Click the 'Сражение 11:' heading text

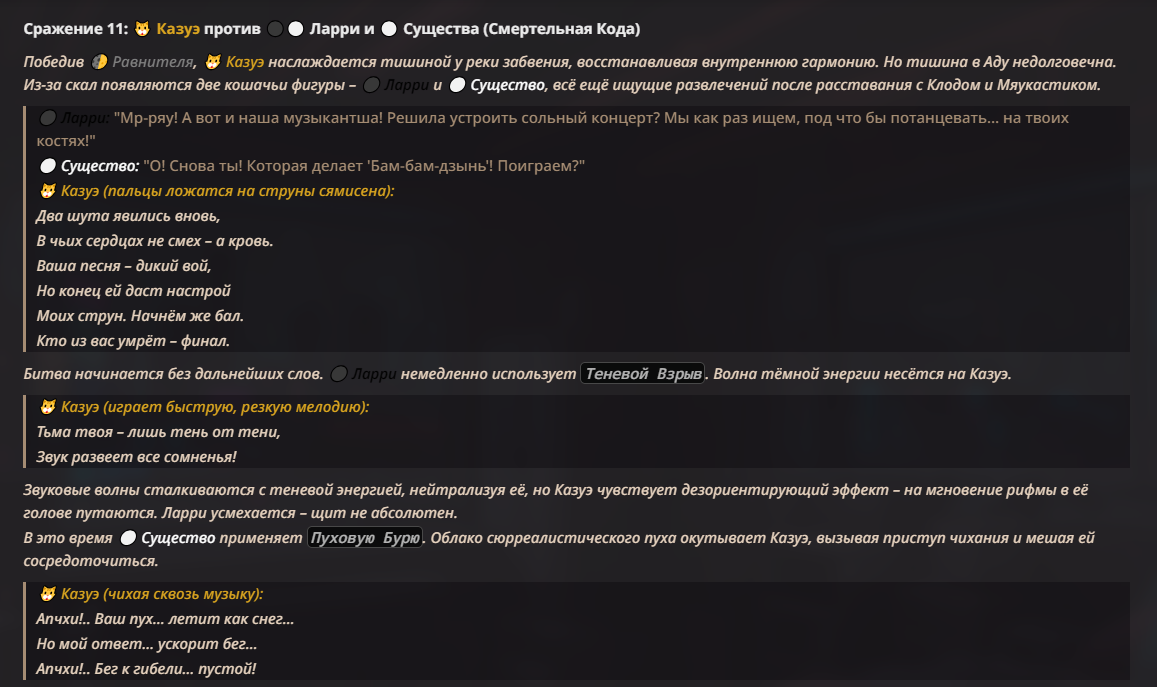(x=76, y=29)
